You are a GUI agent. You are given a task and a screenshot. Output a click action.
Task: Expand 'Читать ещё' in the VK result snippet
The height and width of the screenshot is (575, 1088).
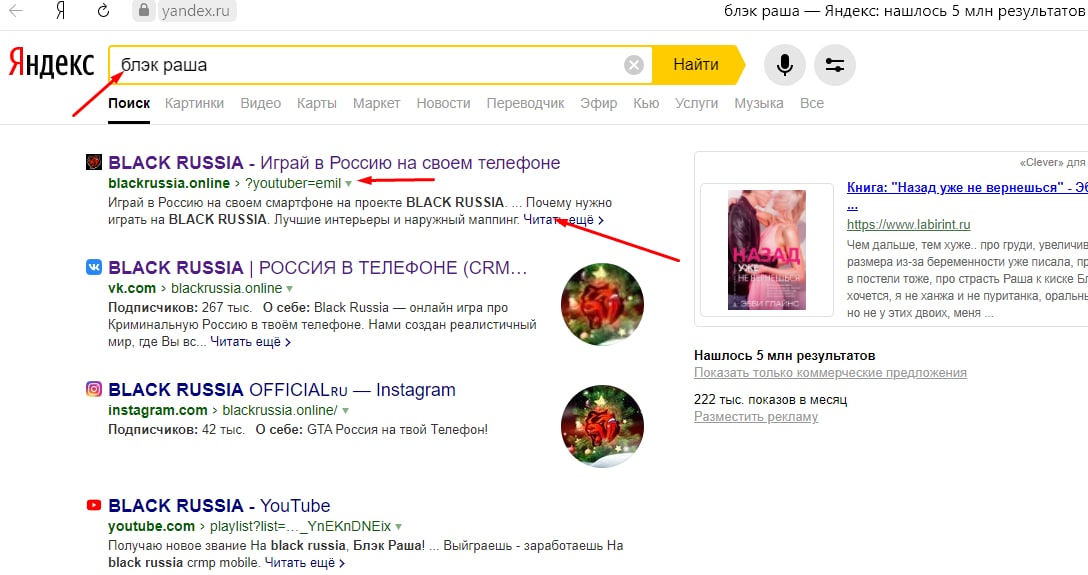(250, 342)
